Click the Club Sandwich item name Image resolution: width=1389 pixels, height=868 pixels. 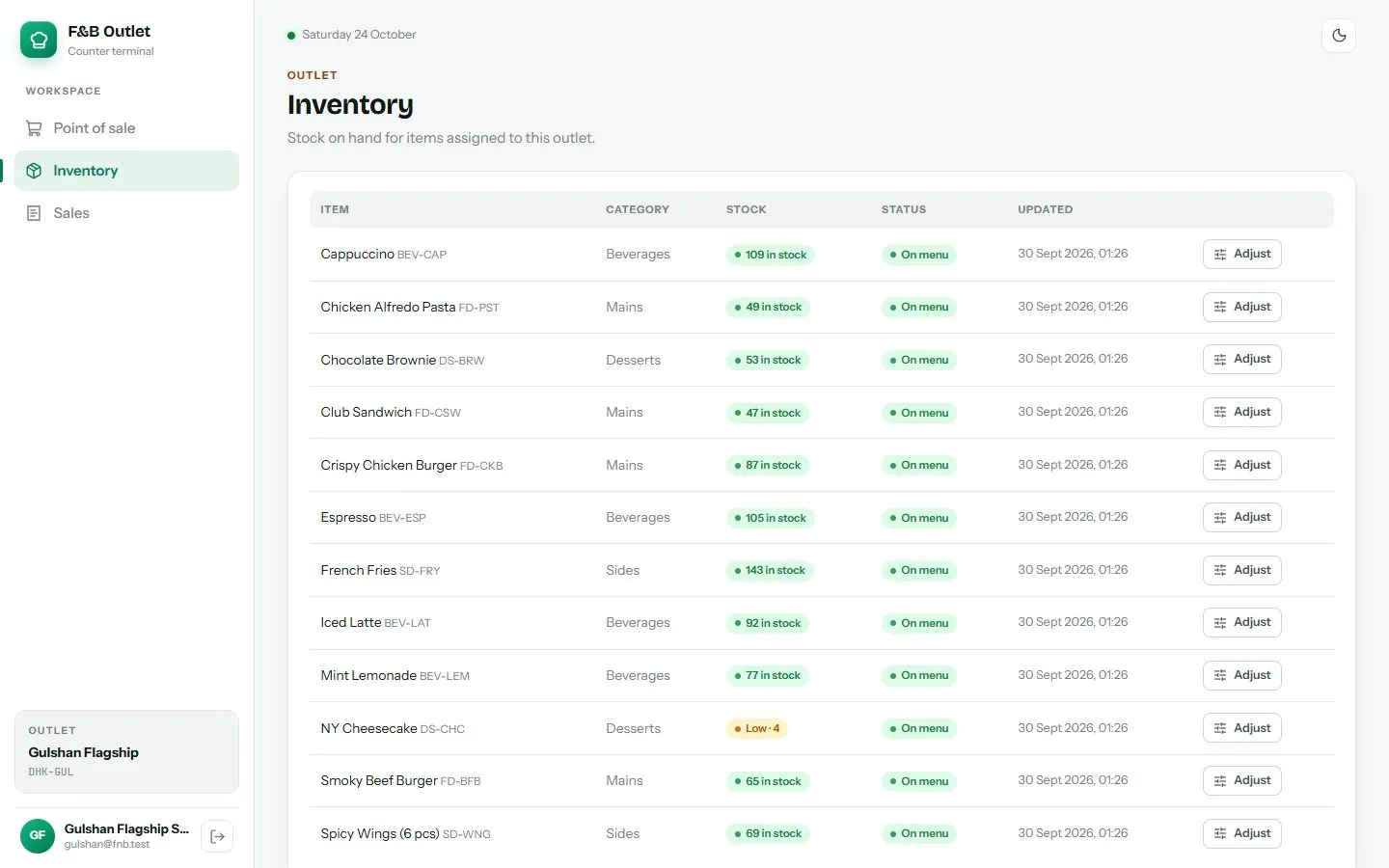pyautogui.click(x=366, y=412)
